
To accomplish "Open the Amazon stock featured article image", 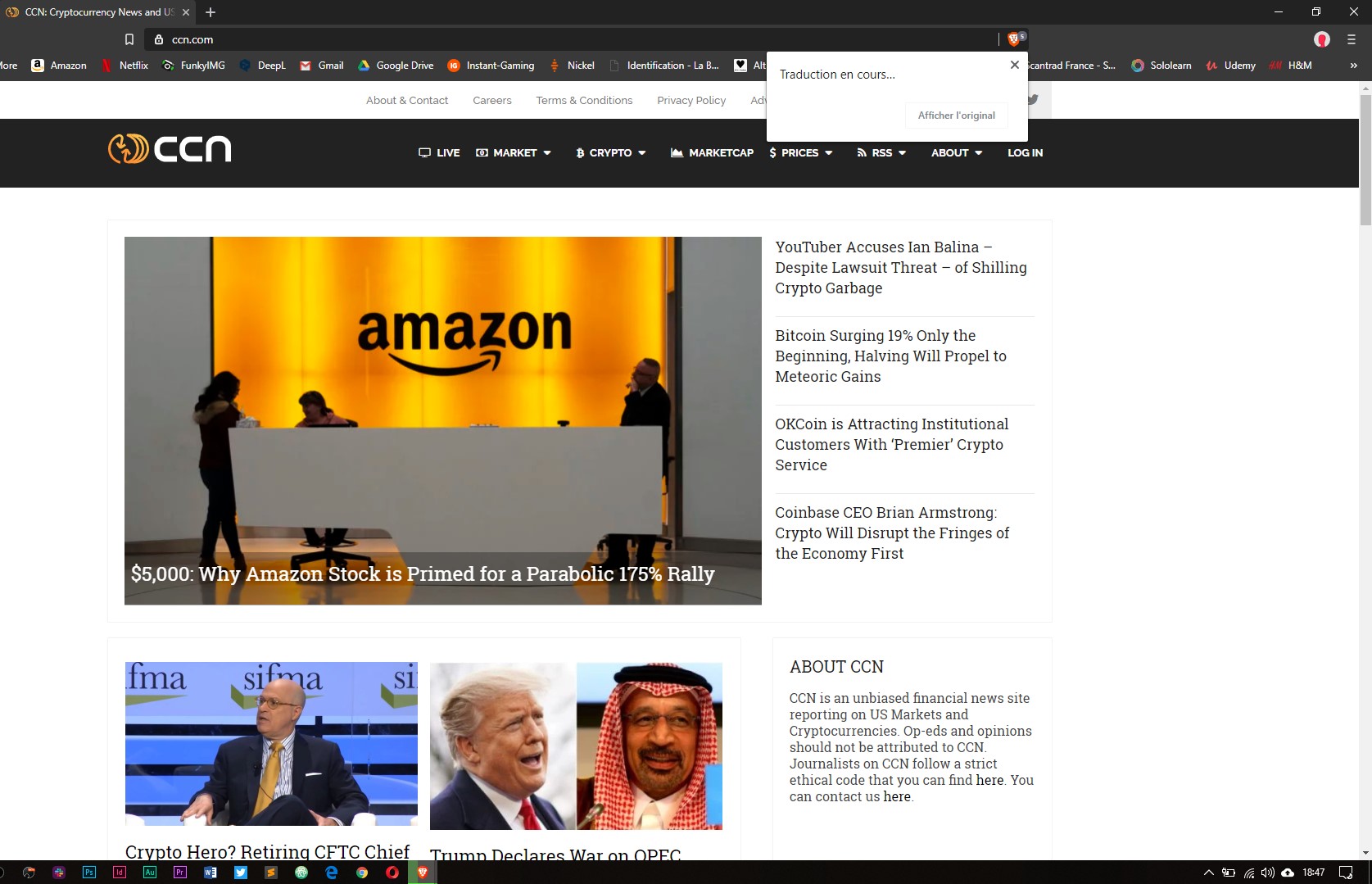I will tap(443, 421).
